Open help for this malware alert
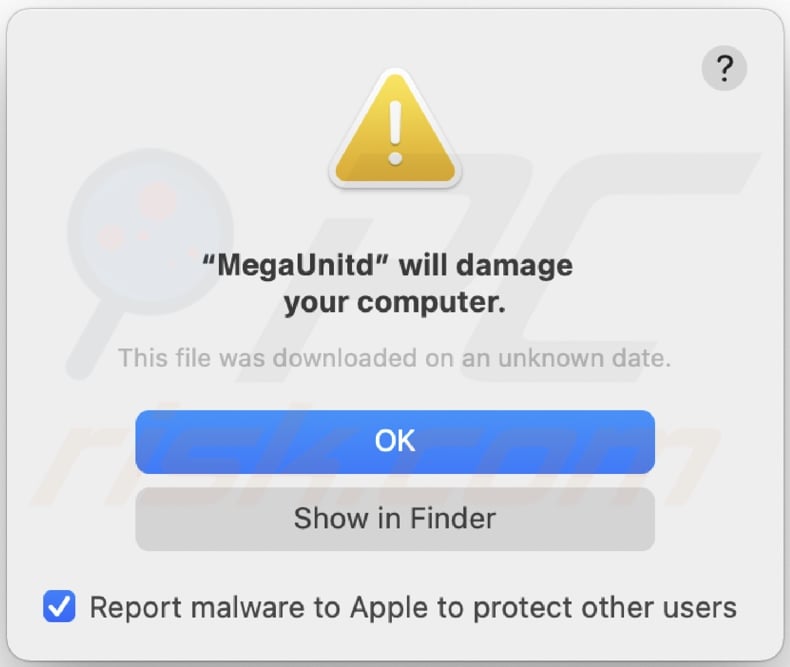 click(x=724, y=69)
